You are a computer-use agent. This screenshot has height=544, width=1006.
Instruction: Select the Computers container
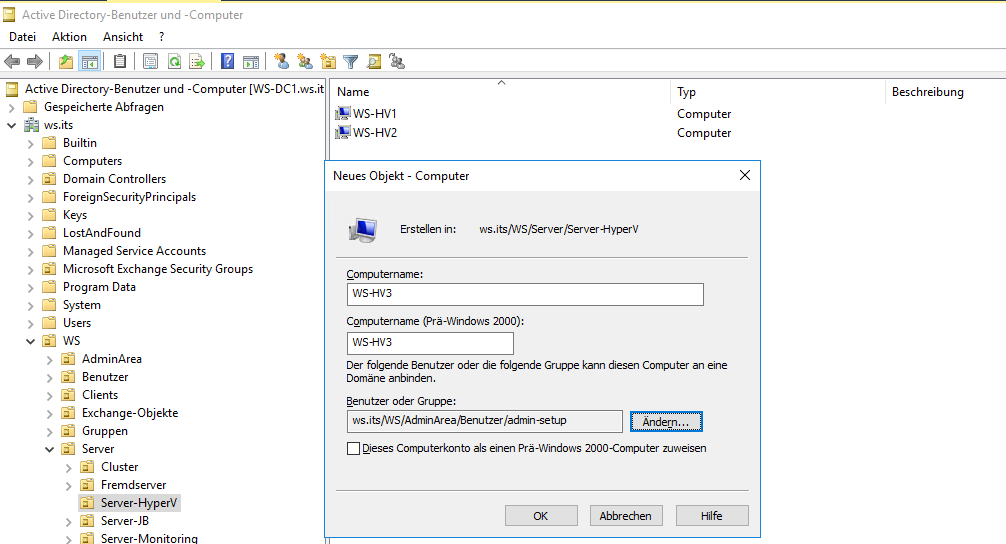(x=92, y=161)
